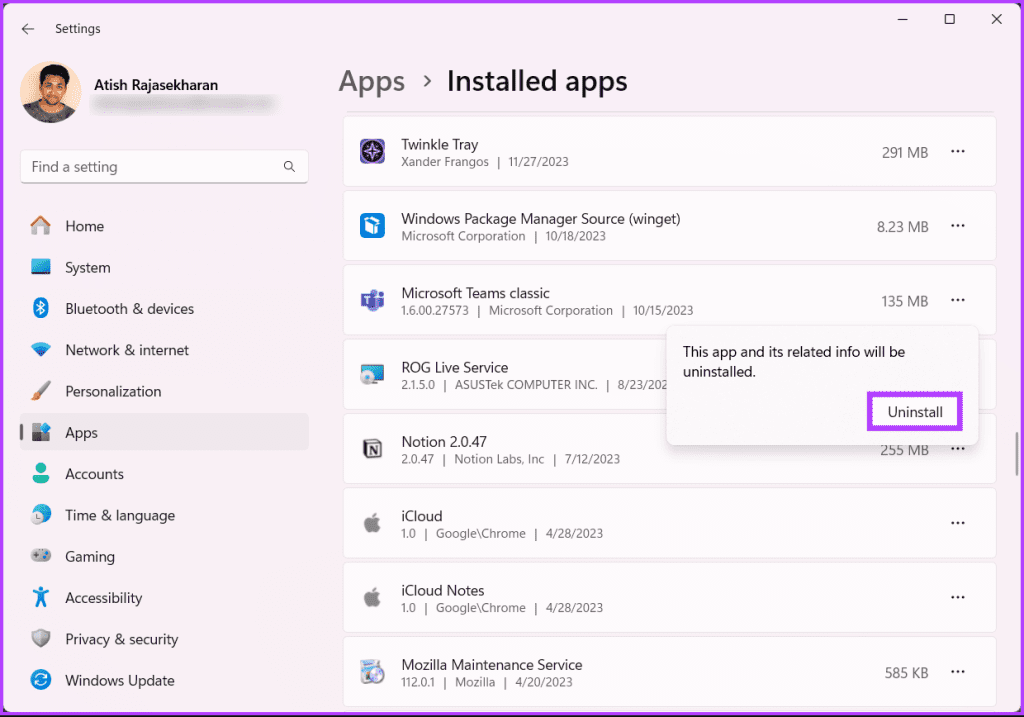Click the Apps breadcrumb link
This screenshot has height=717, width=1024.
click(371, 82)
